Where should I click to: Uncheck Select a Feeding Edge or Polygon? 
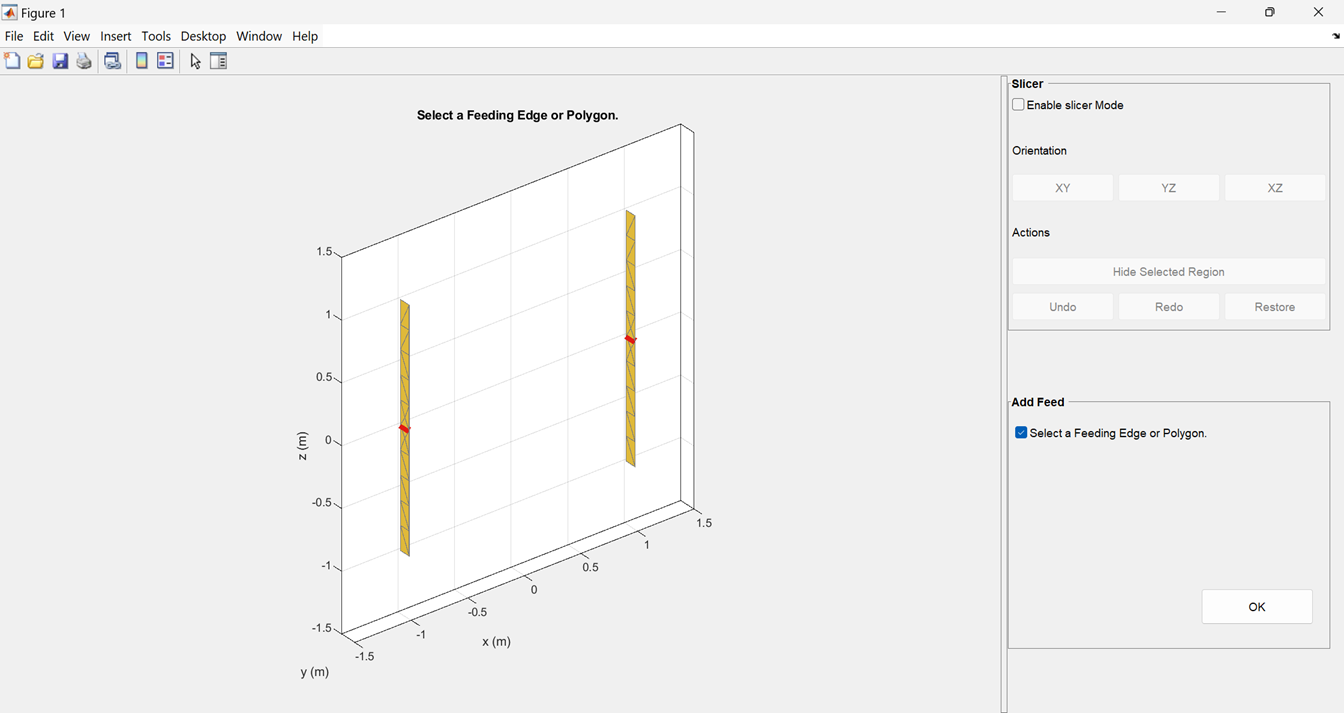tap(1021, 432)
